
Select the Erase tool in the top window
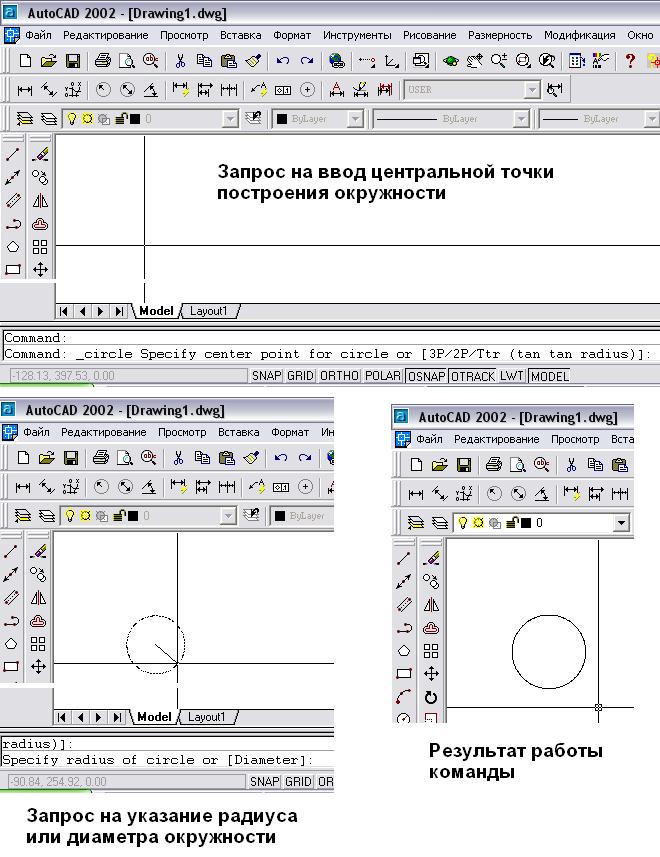[x=40, y=155]
